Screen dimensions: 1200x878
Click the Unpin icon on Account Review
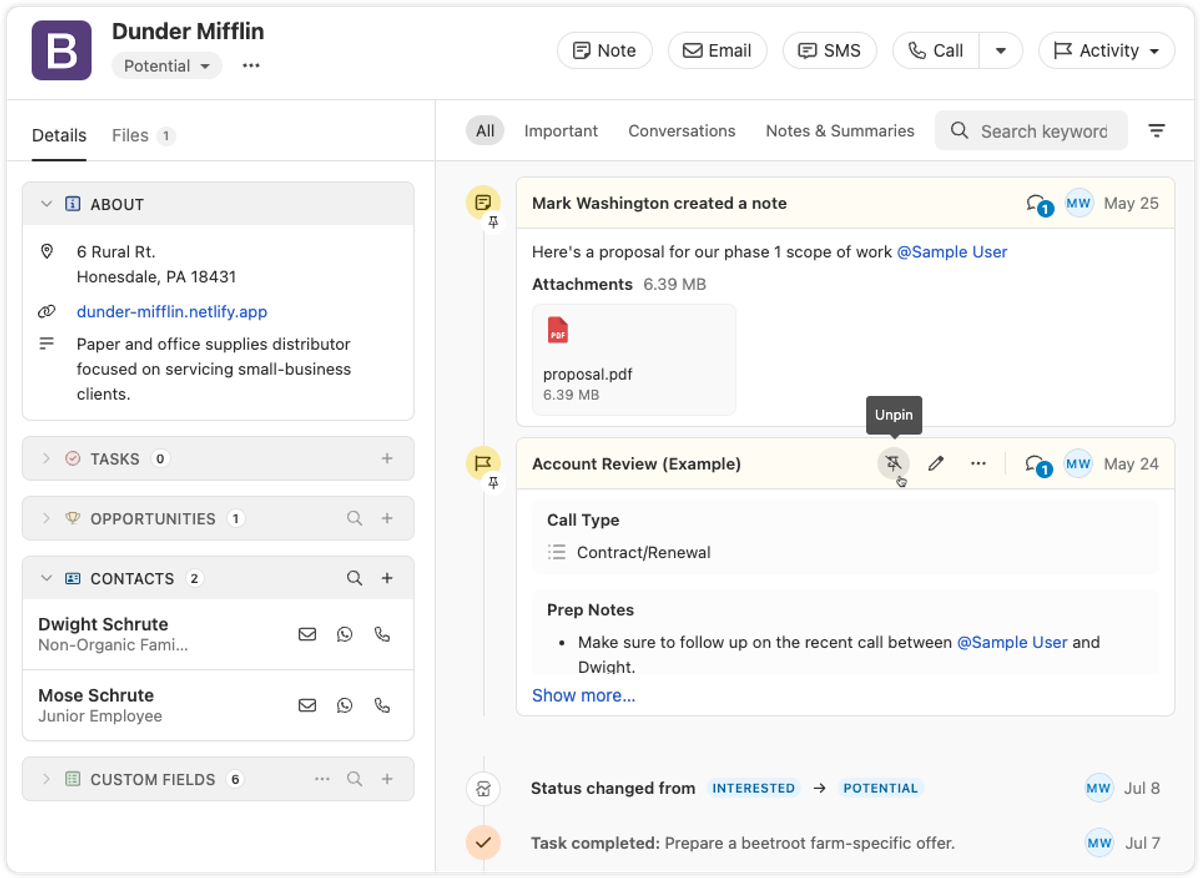(893, 463)
